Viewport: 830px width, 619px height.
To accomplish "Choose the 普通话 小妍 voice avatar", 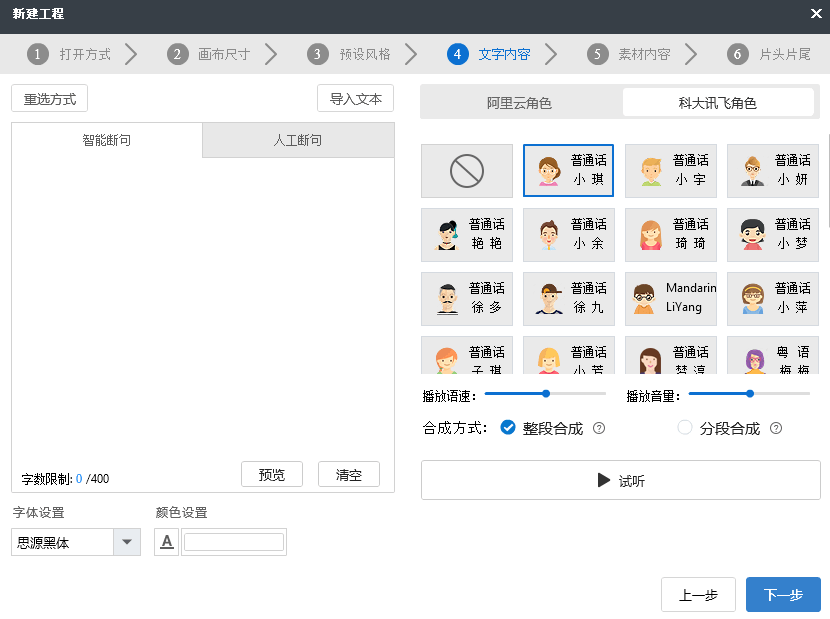I will click(x=773, y=171).
